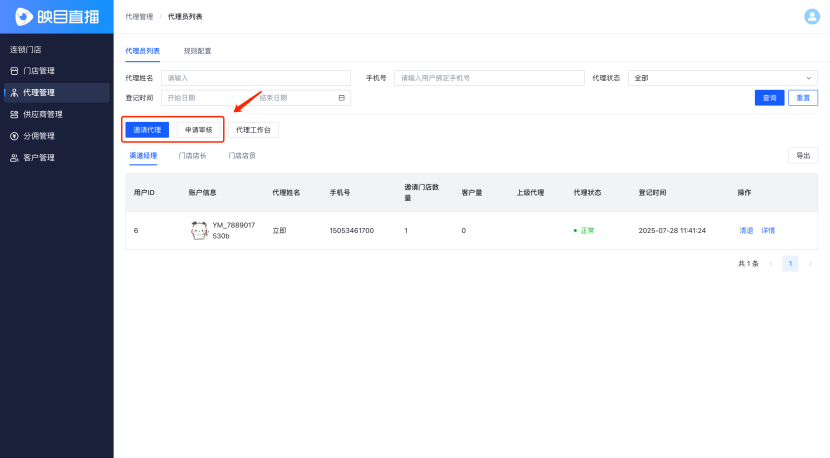Click the 客户管理 sidebar icon
The image size is (830, 458).
(x=14, y=158)
